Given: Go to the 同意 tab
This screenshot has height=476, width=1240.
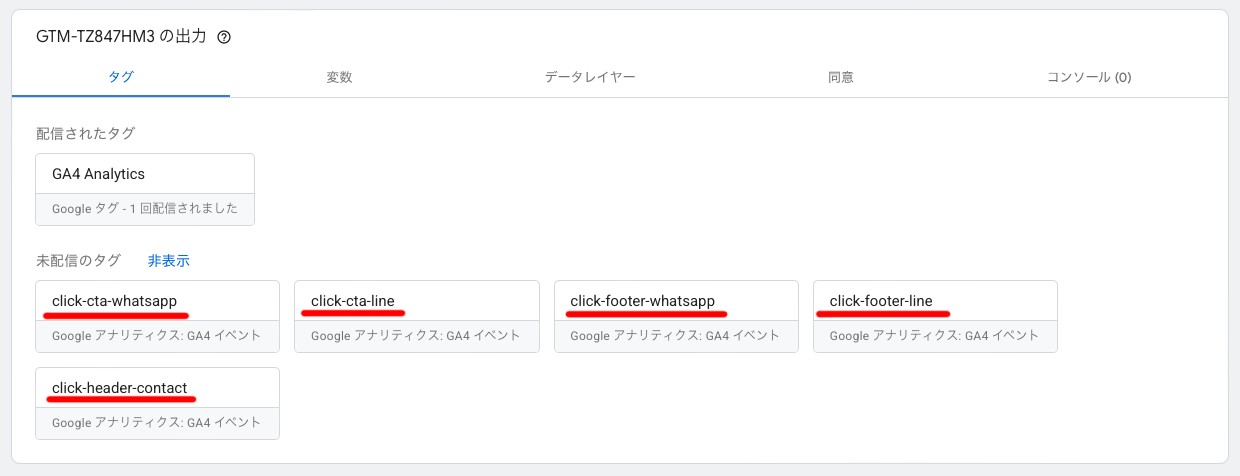Looking at the screenshot, I should (x=841, y=77).
